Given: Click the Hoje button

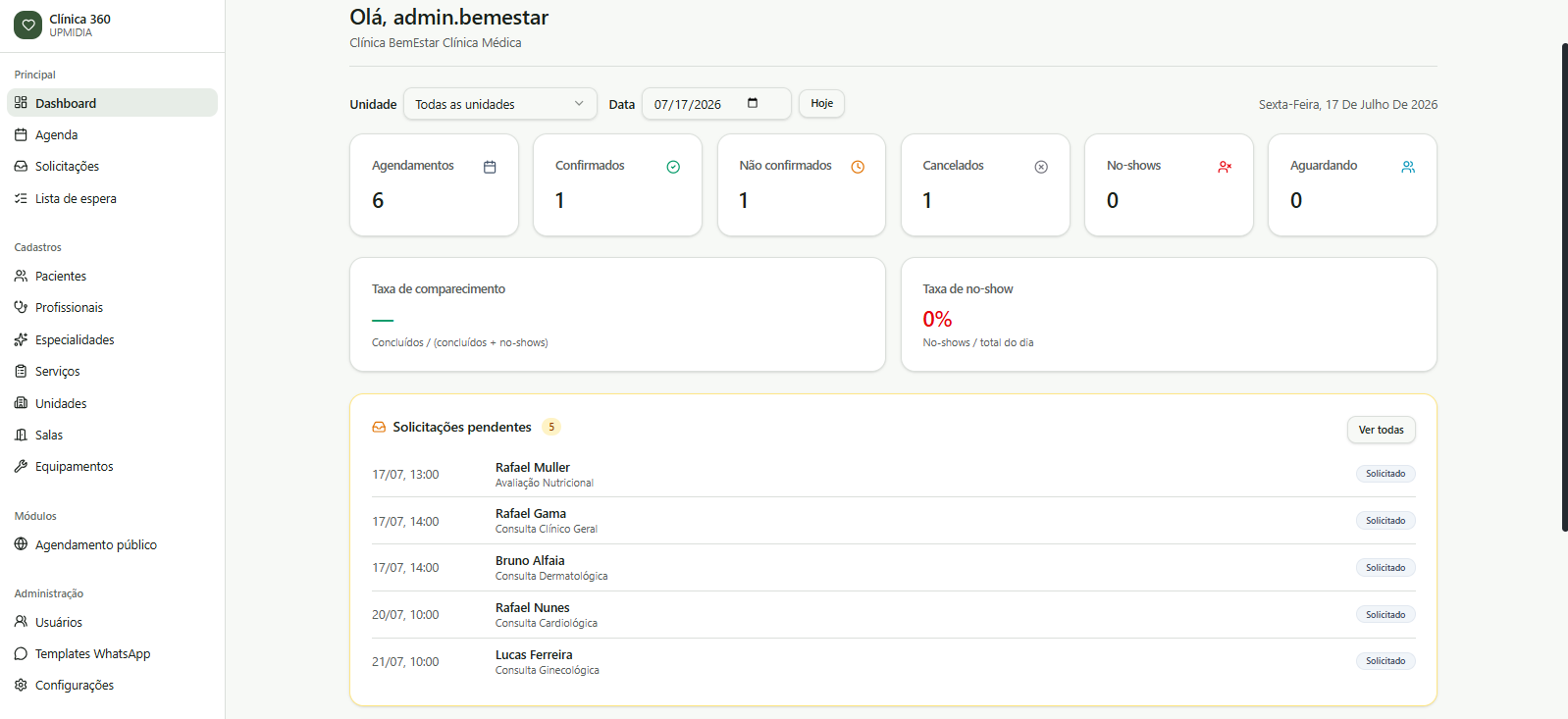Looking at the screenshot, I should [x=821, y=103].
